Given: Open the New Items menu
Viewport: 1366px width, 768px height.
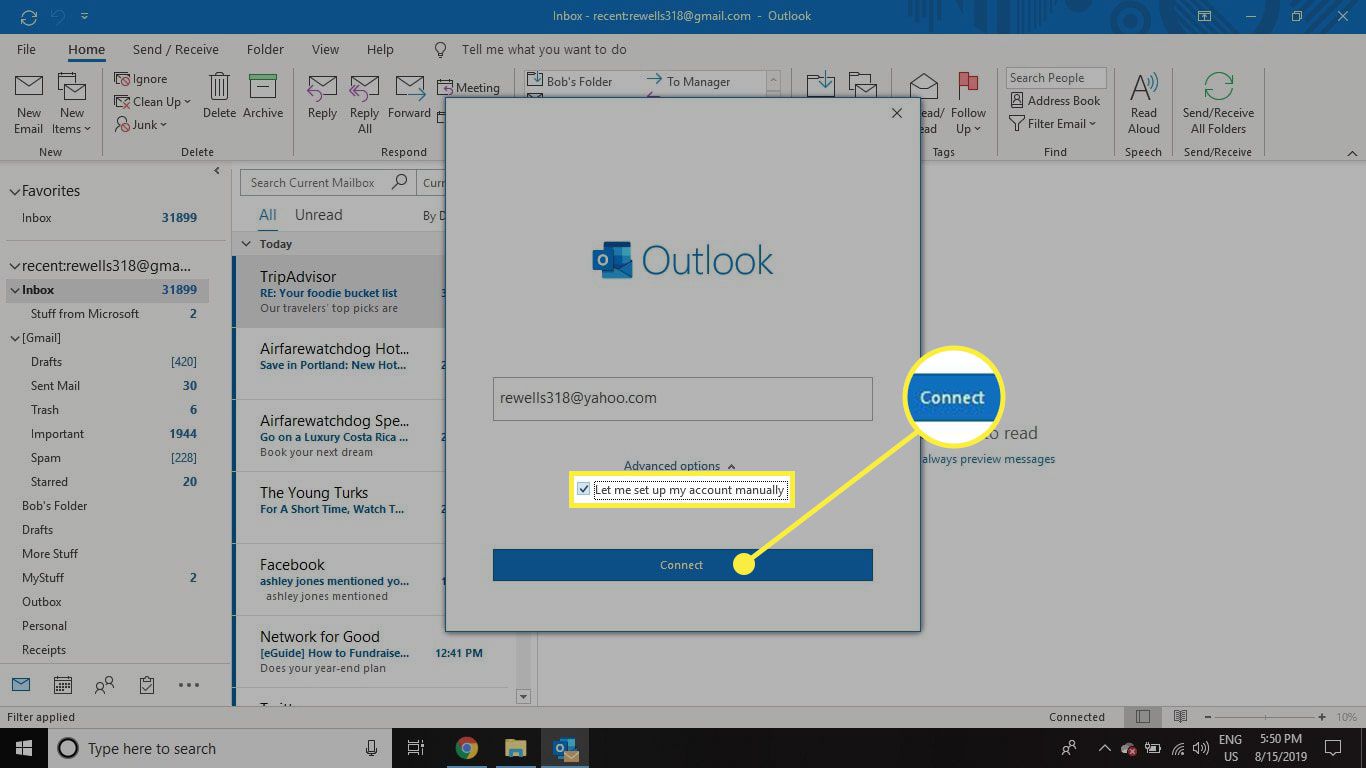Looking at the screenshot, I should [x=71, y=104].
